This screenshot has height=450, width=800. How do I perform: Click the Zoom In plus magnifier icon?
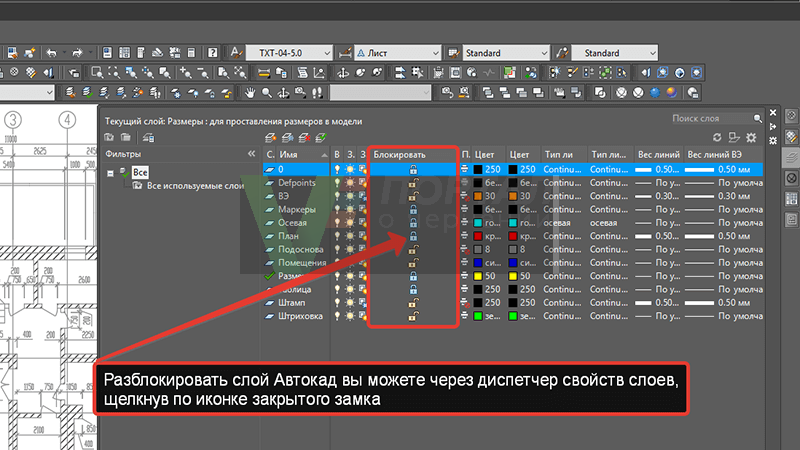click(x=185, y=73)
